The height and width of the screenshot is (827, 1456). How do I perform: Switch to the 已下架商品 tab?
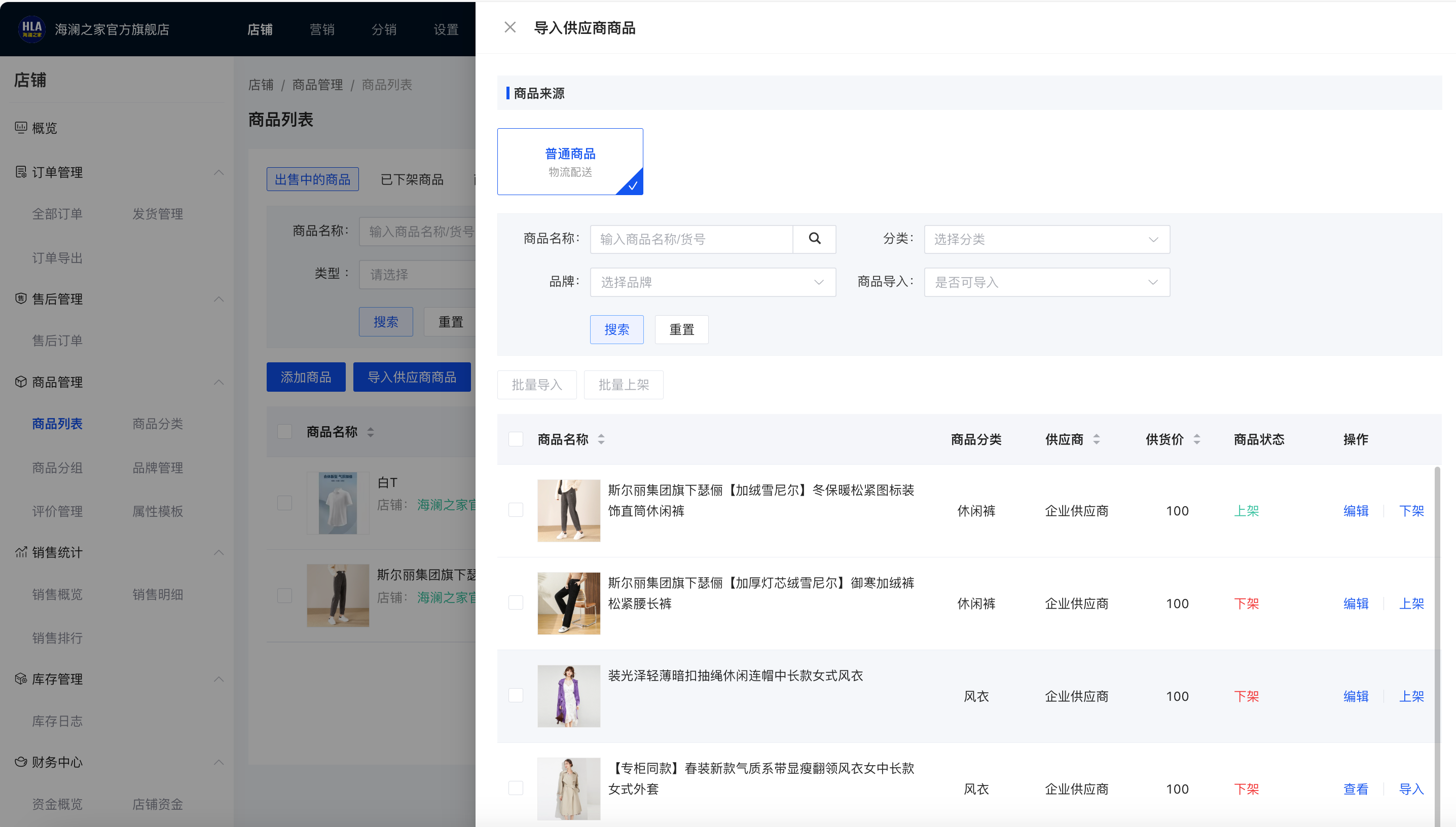pyautogui.click(x=412, y=179)
